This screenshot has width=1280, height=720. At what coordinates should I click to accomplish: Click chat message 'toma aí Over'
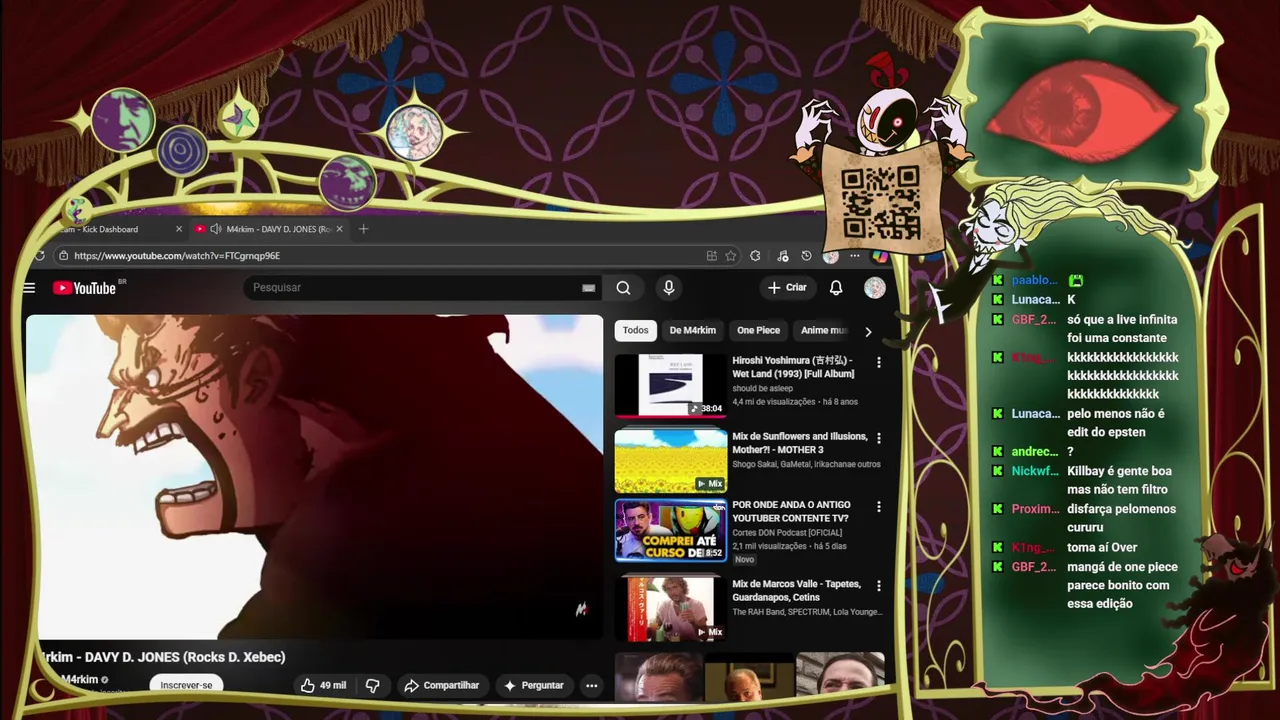coord(1102,547)
